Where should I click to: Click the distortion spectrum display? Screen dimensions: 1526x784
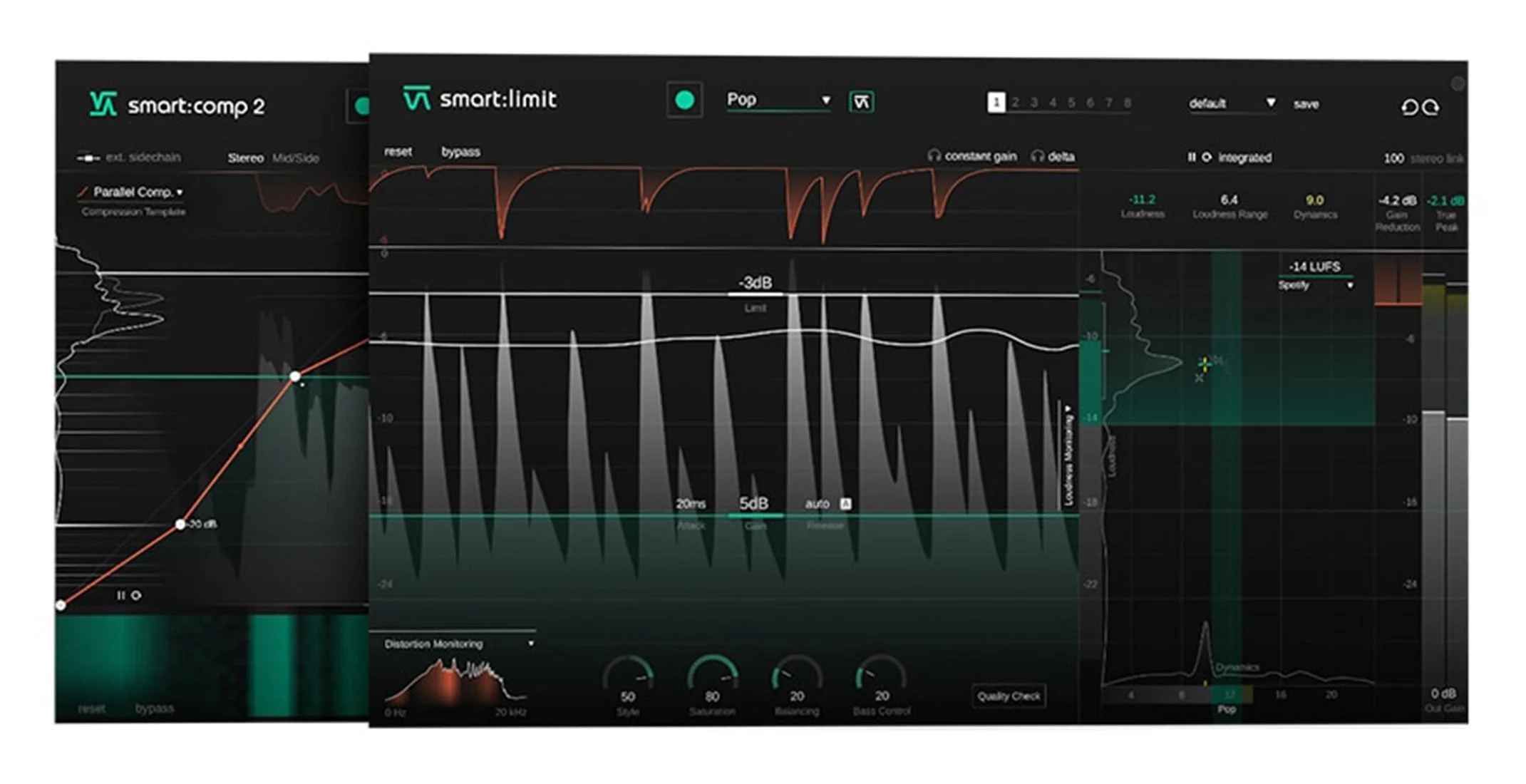click(455, 681)
